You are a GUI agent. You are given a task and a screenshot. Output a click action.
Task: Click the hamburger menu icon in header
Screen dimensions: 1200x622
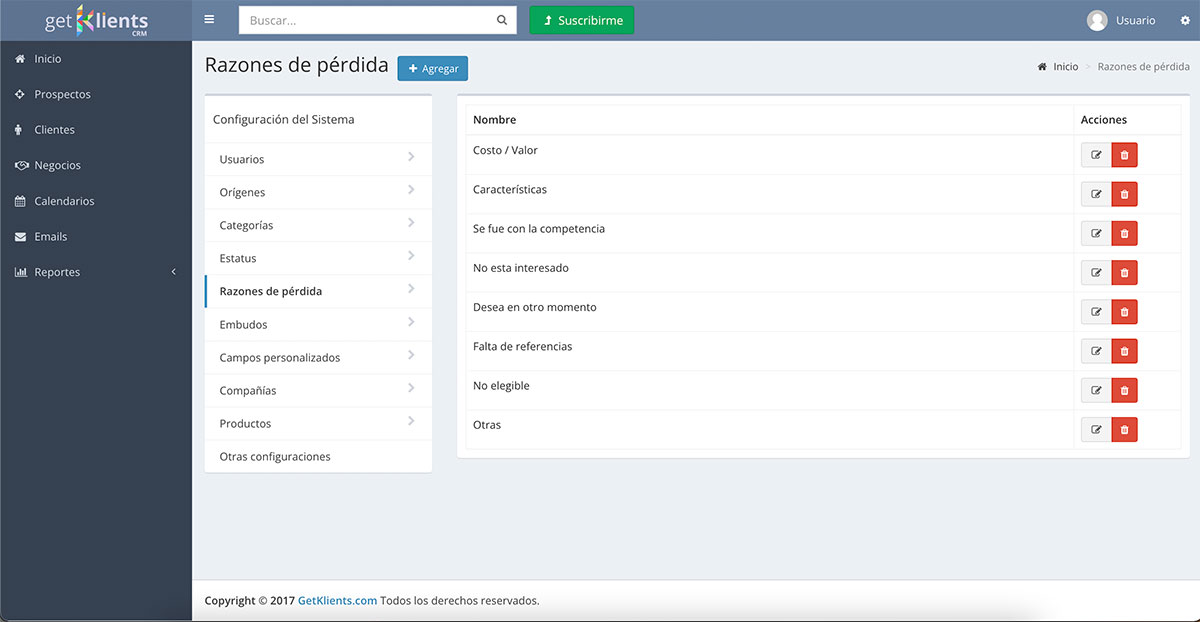click(209, 19)
